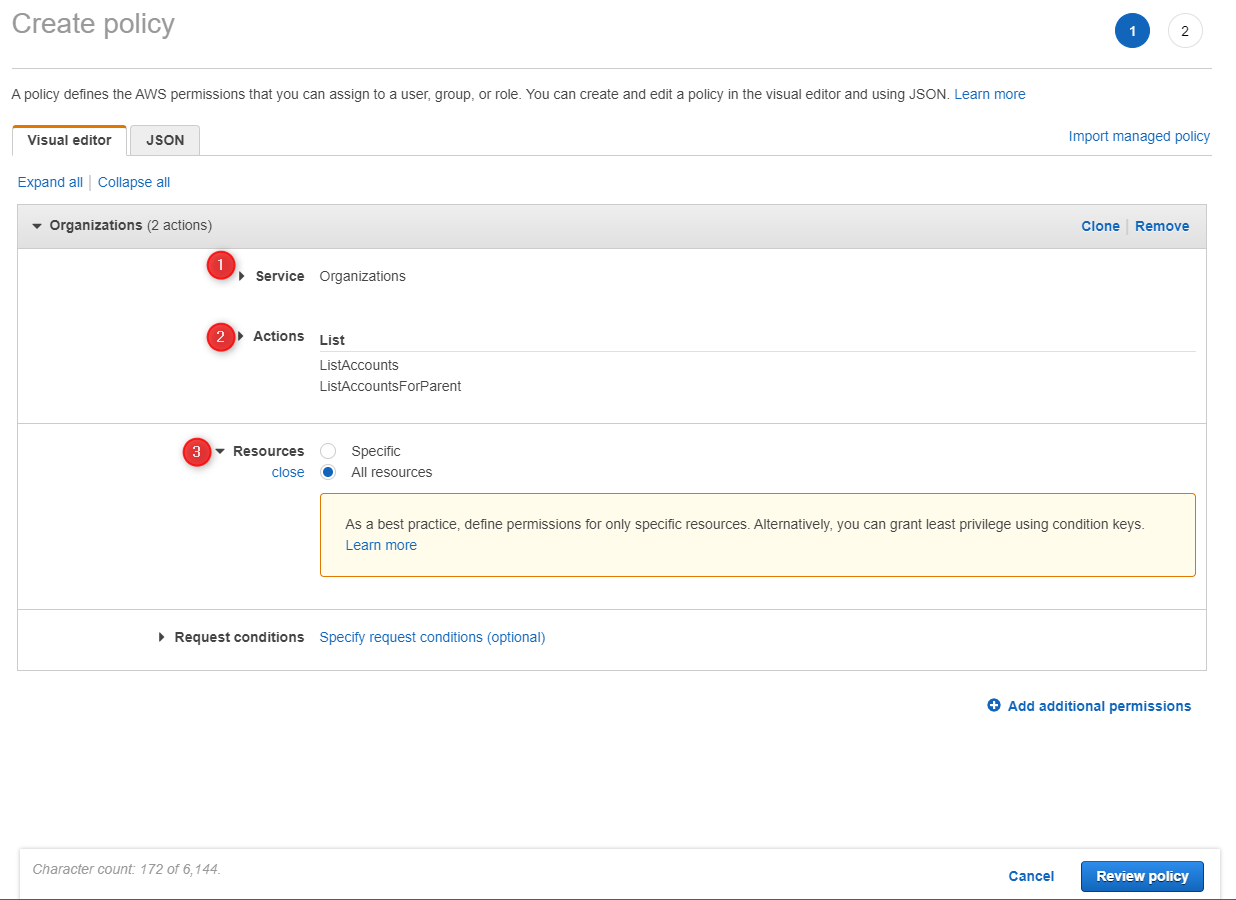Select the All resources radio button
The width and height of the screenshot is (1236, 900).
coord(328,472)
